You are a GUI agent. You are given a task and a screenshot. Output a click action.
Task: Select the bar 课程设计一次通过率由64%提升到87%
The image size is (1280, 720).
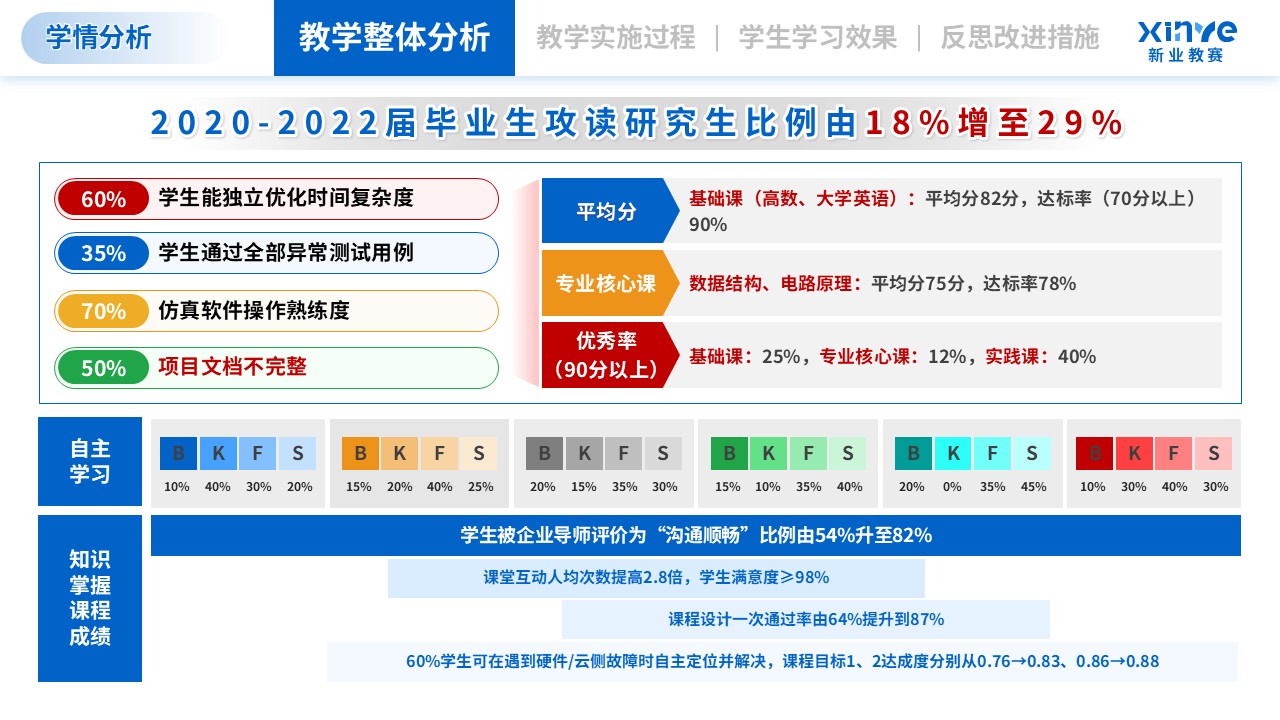coord(806,619)
